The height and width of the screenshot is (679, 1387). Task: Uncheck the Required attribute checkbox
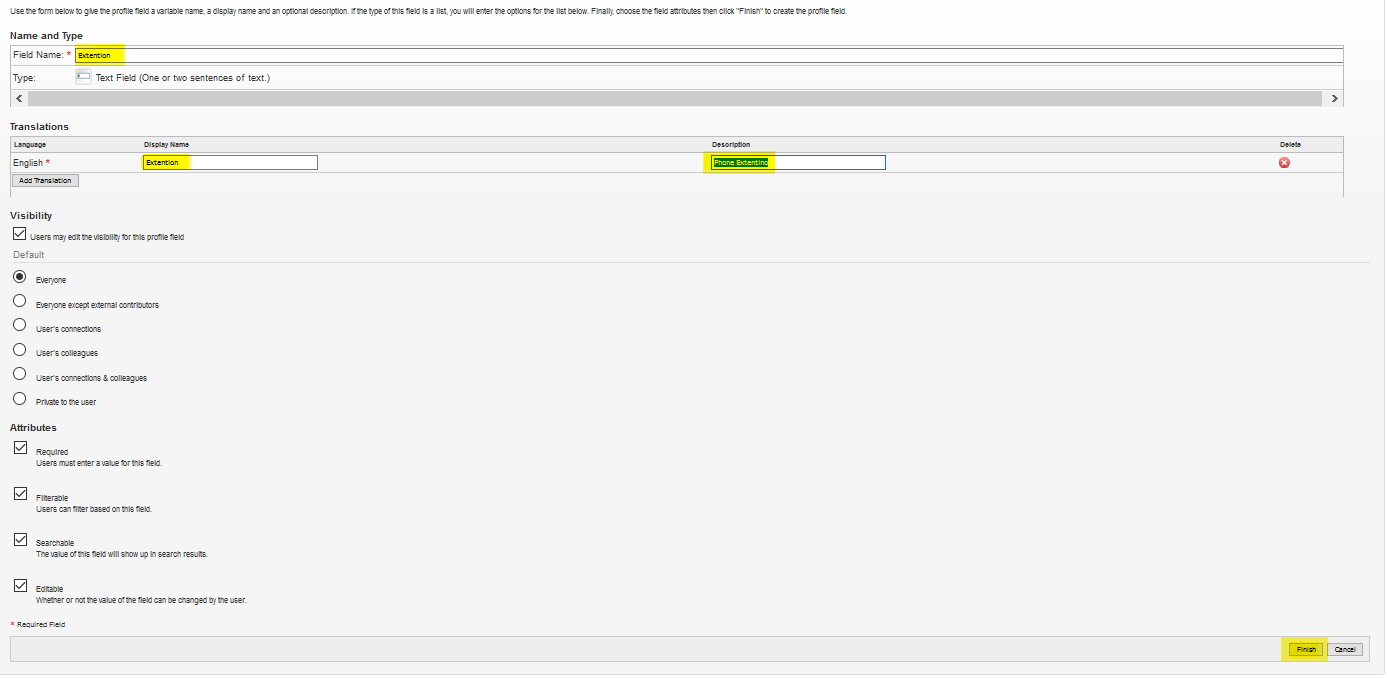pos(20,448)
